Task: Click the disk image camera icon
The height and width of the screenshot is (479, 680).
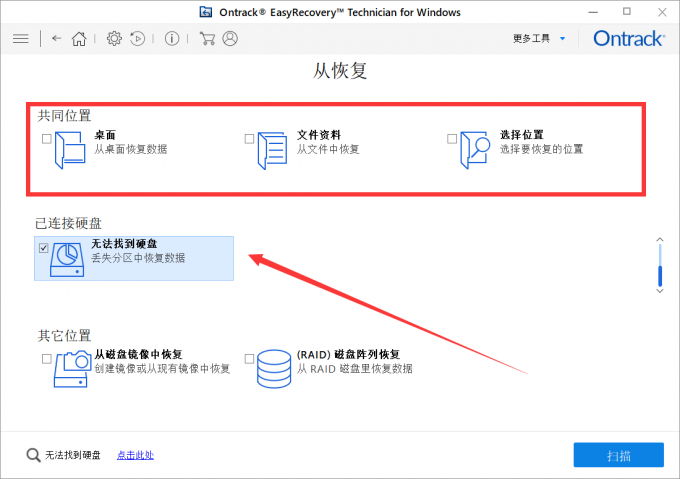Action: [72, 369]
